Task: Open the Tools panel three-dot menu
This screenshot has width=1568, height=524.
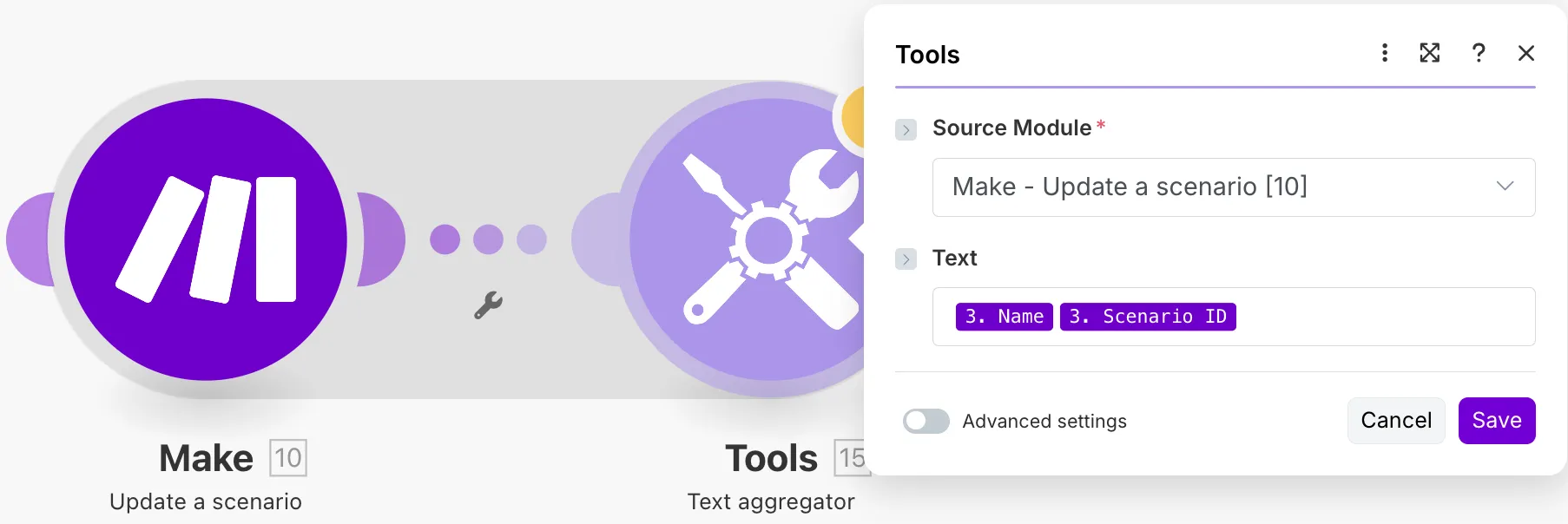Action: coord(1385,53)
